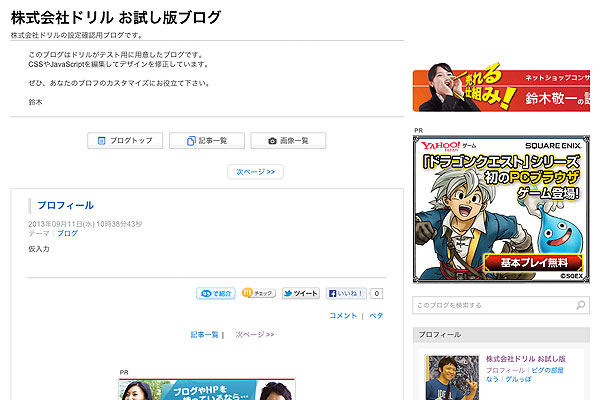Open the ペタ link
The width and height of the screenshot is (600, 400).
tap(376, 316)
